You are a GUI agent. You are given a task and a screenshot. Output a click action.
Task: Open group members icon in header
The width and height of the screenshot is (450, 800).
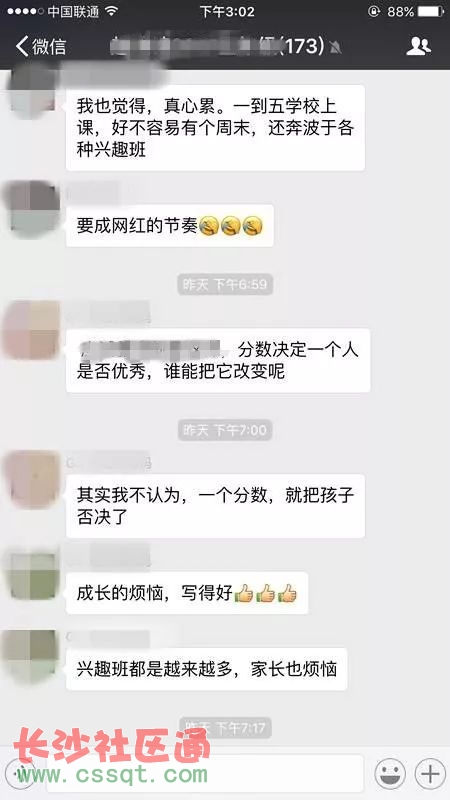(418, 46)
